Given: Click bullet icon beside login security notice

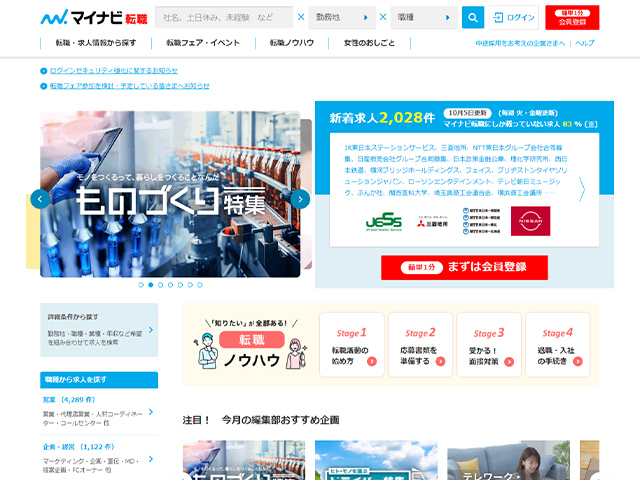Looking at the screenshot, I should coord(44,71).
